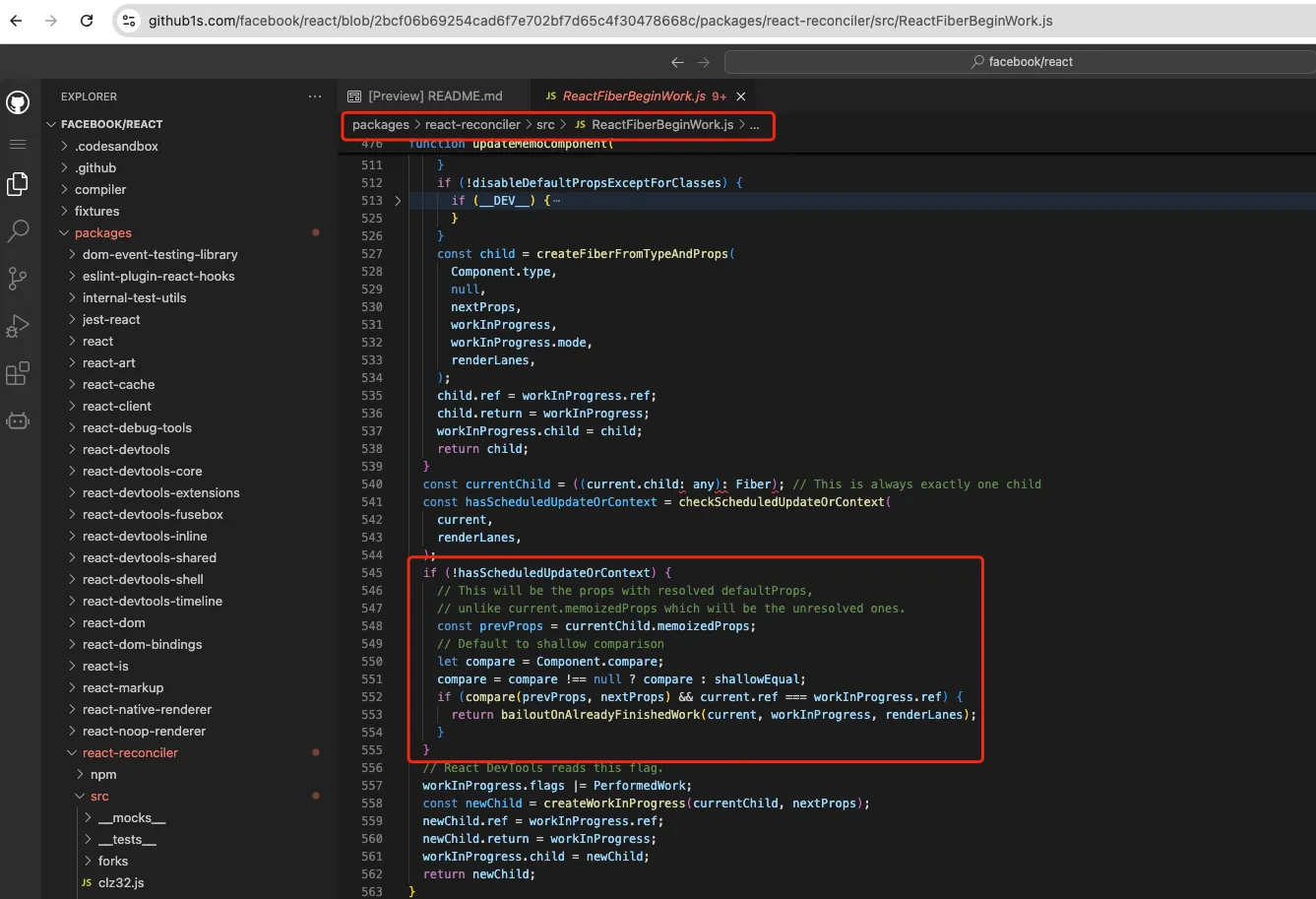This screenshot has height=899, width=1316.
Task: Show the Explorer files view
Action: click(x=18, y=183)
